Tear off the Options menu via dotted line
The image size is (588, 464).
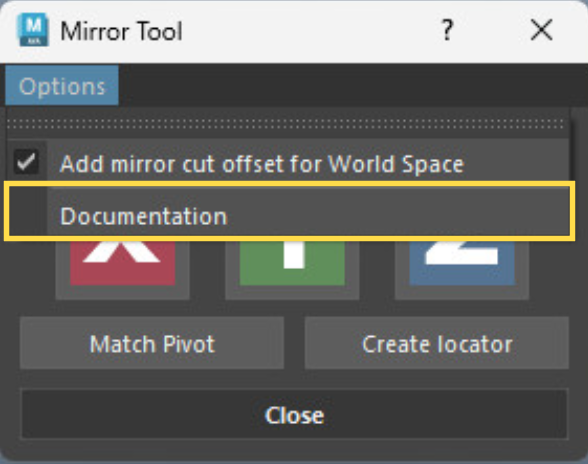point(286,124)
